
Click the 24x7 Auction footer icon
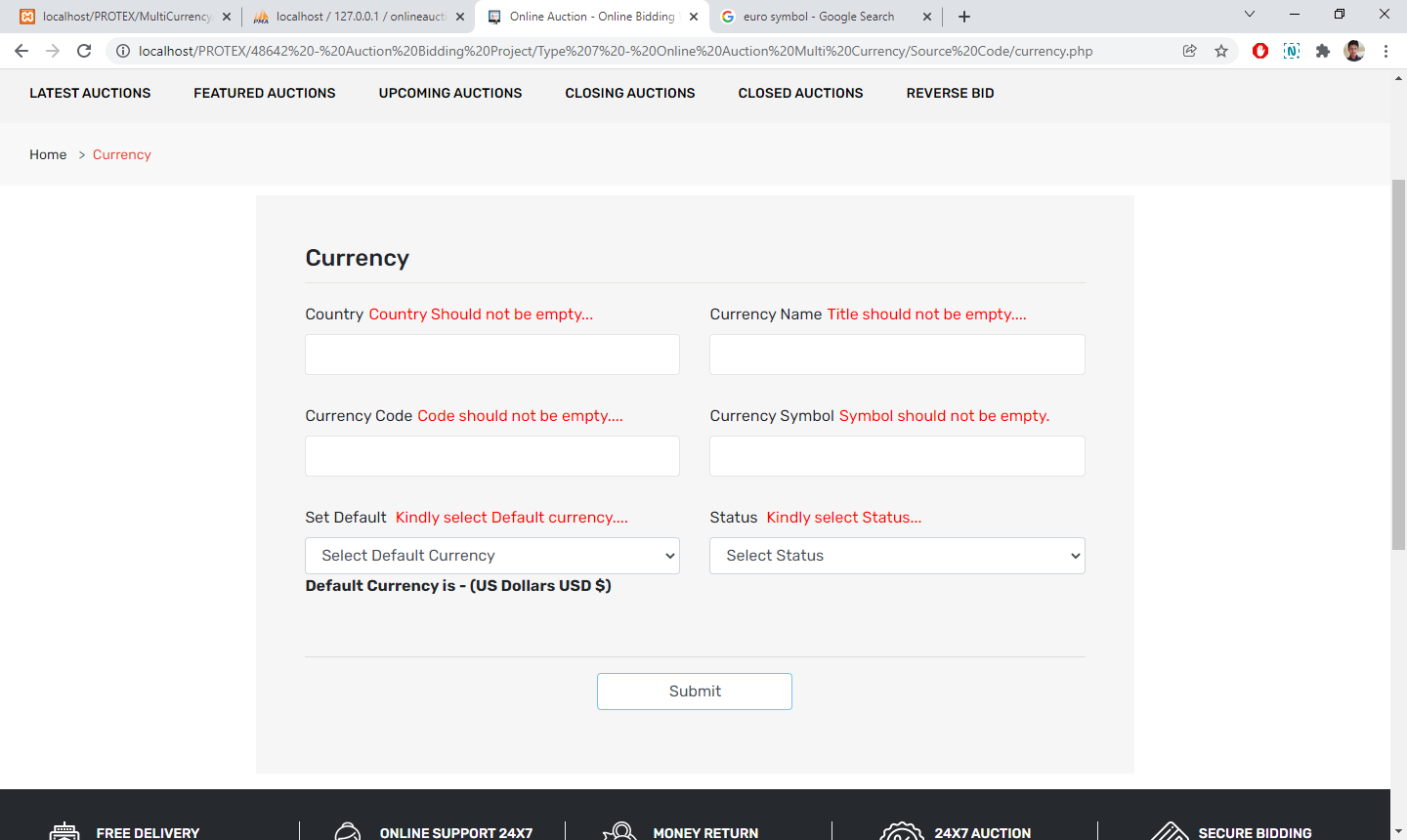(x=902, y=831)
